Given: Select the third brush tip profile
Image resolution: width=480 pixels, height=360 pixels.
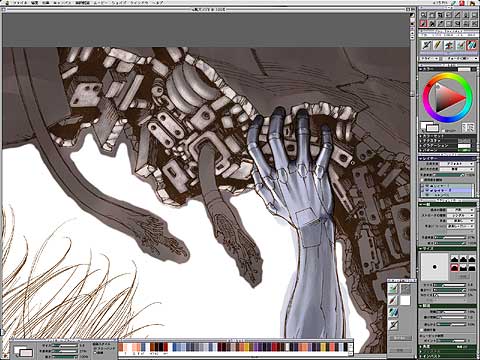Looking at the screenshot, I should [472, 259].
